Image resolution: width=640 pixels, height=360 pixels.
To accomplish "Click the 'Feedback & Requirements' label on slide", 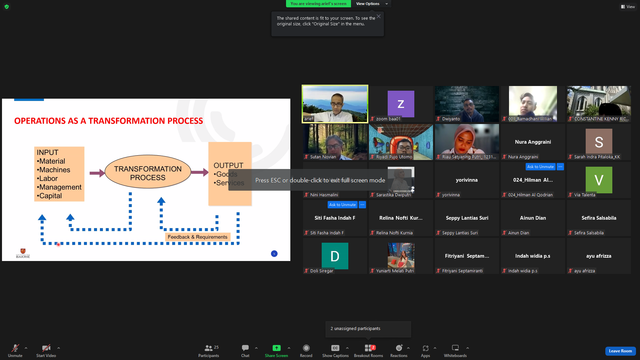I will click(198, 237).
